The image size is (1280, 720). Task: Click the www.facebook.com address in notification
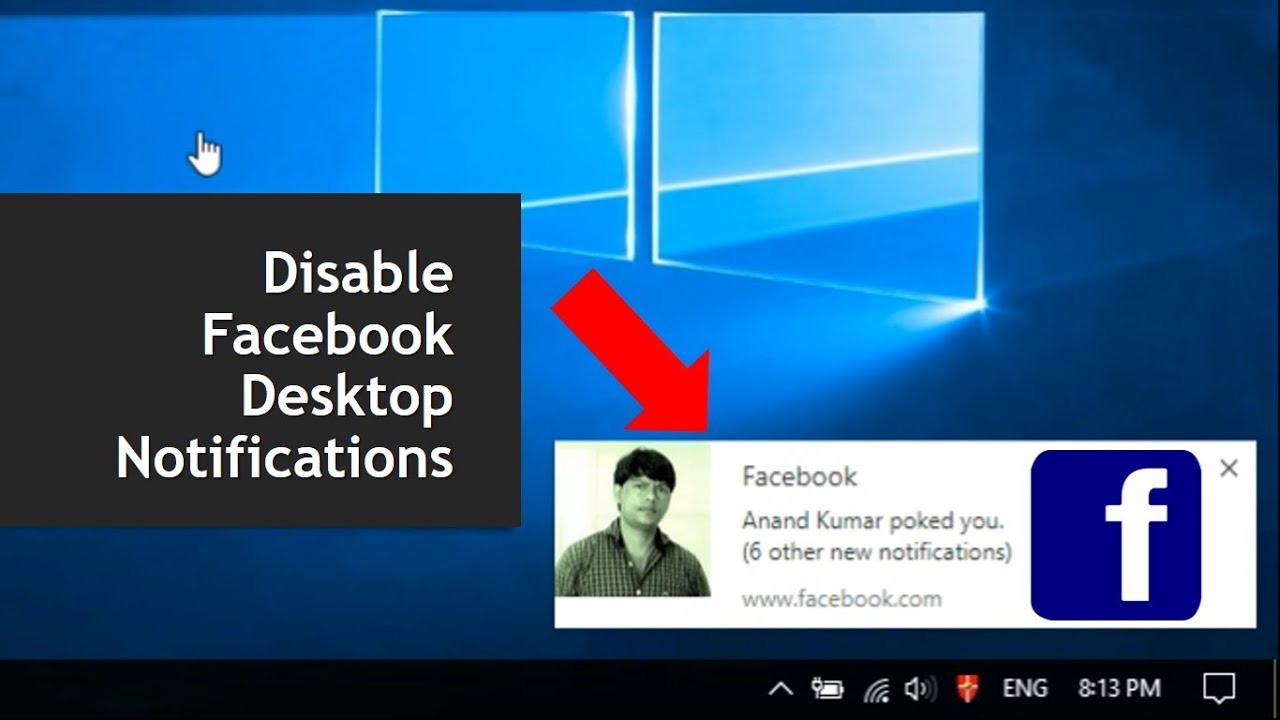click(841, 599)
